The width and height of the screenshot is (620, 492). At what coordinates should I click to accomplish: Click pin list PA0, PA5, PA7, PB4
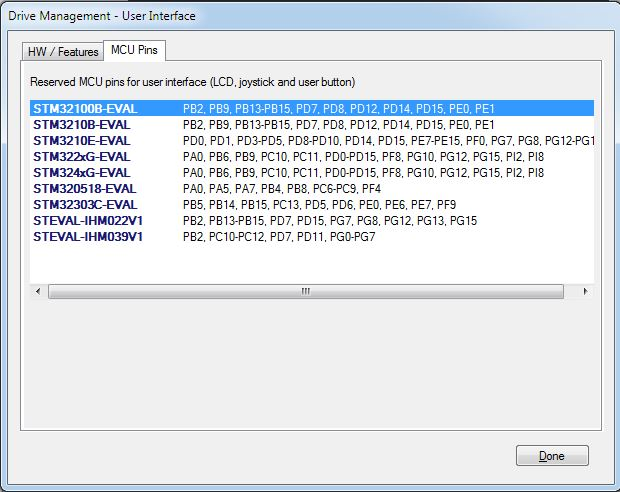click(282, 189)
